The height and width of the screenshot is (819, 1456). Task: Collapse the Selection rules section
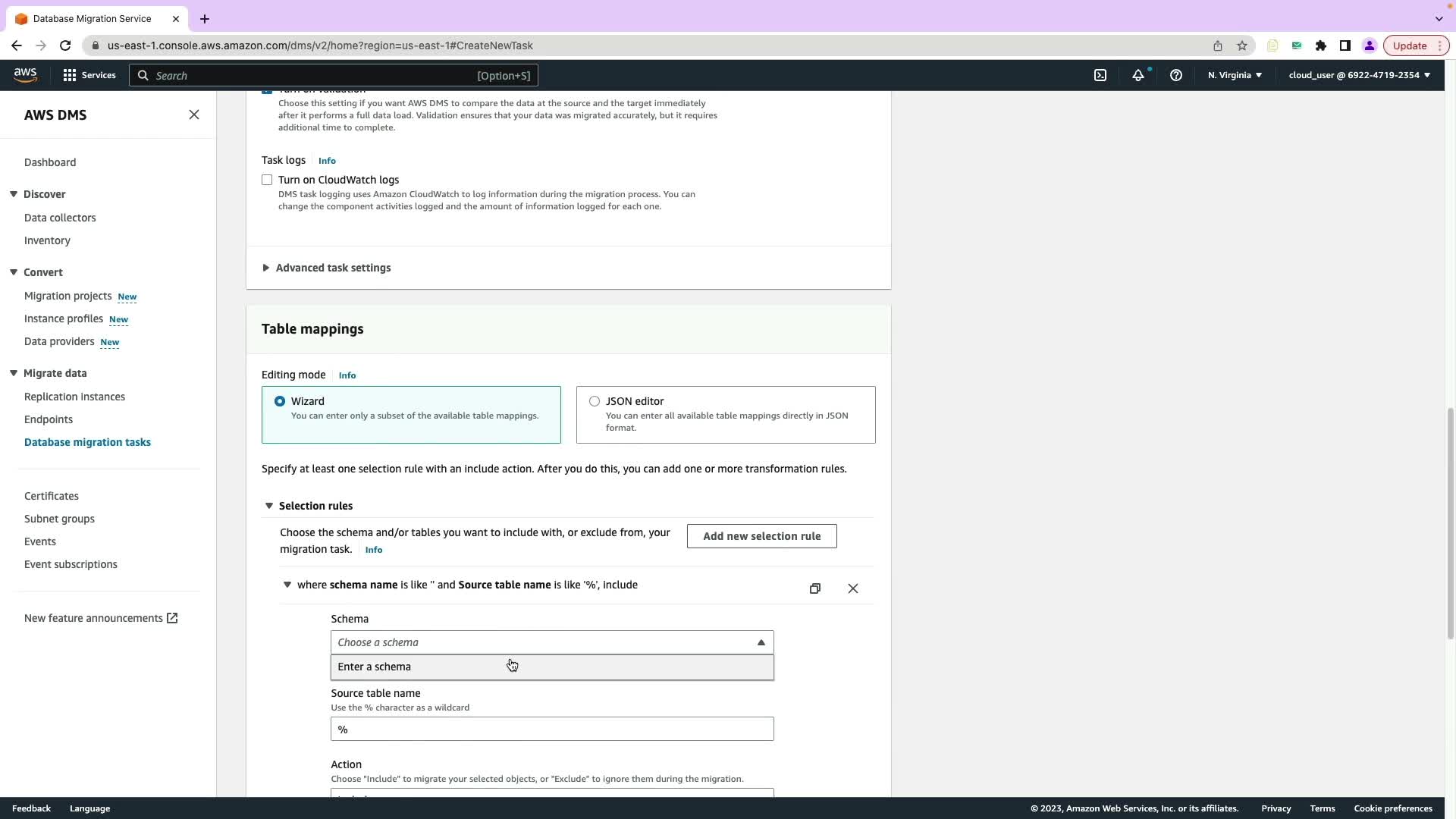(x=268, y=506)
